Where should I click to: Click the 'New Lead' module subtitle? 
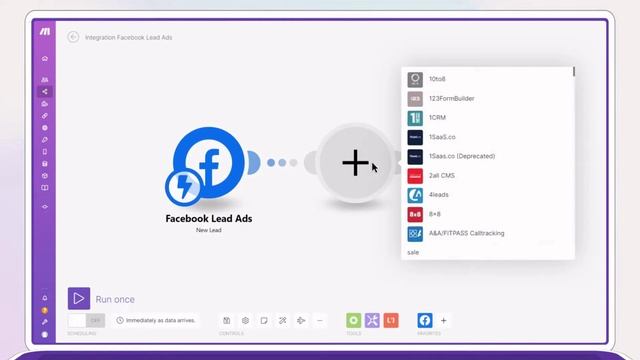click(209, 230)
